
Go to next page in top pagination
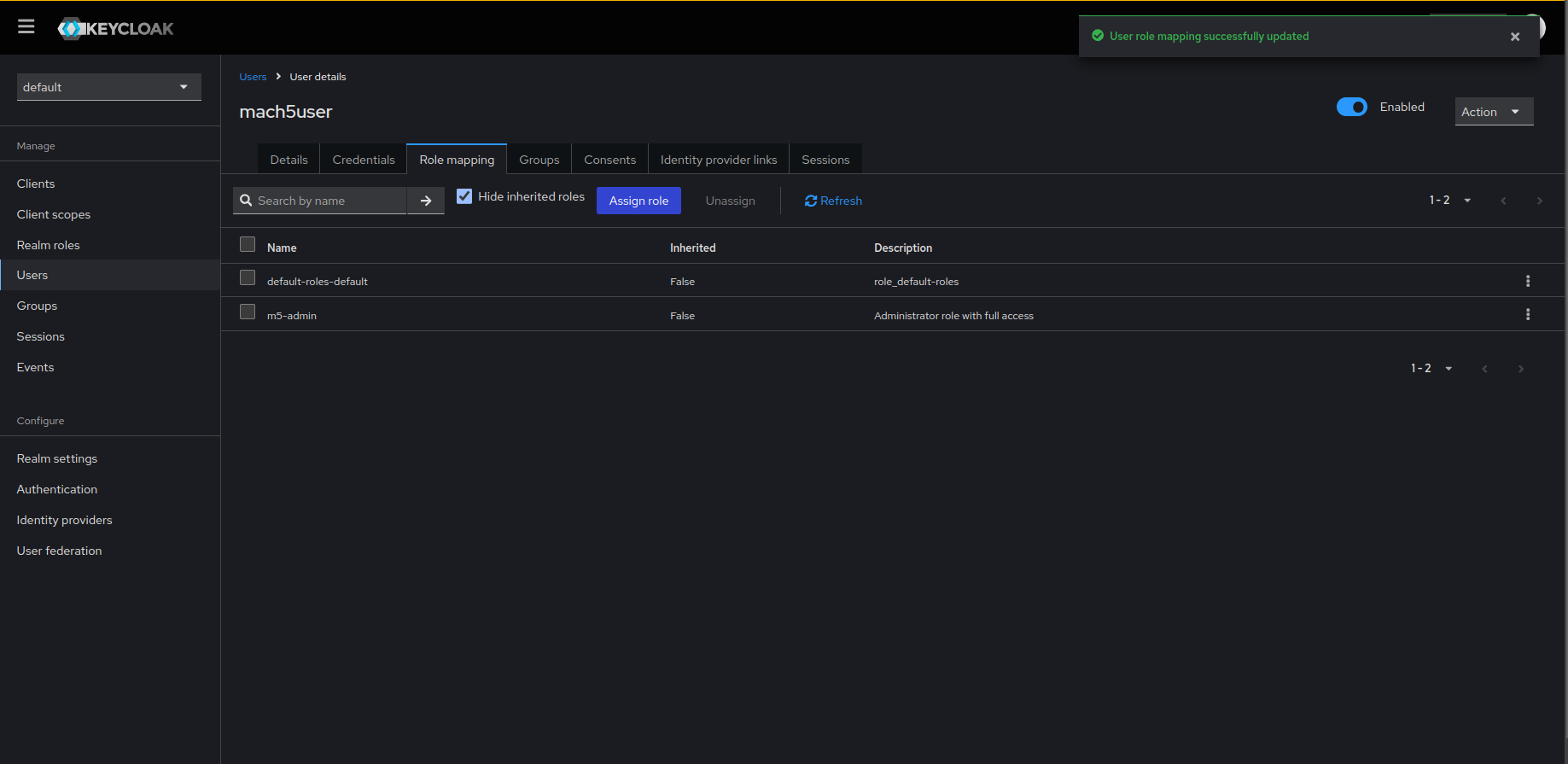[x=1539, y=201]
